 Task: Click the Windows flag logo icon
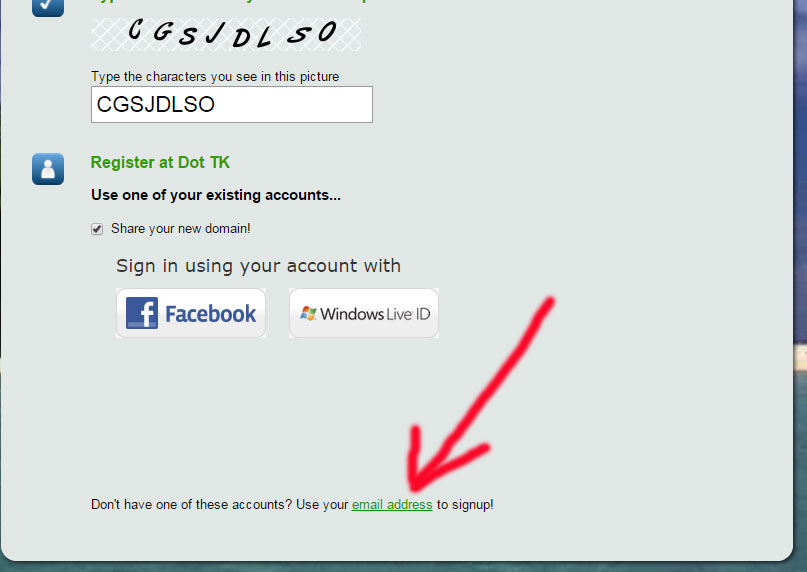(308, 313)
